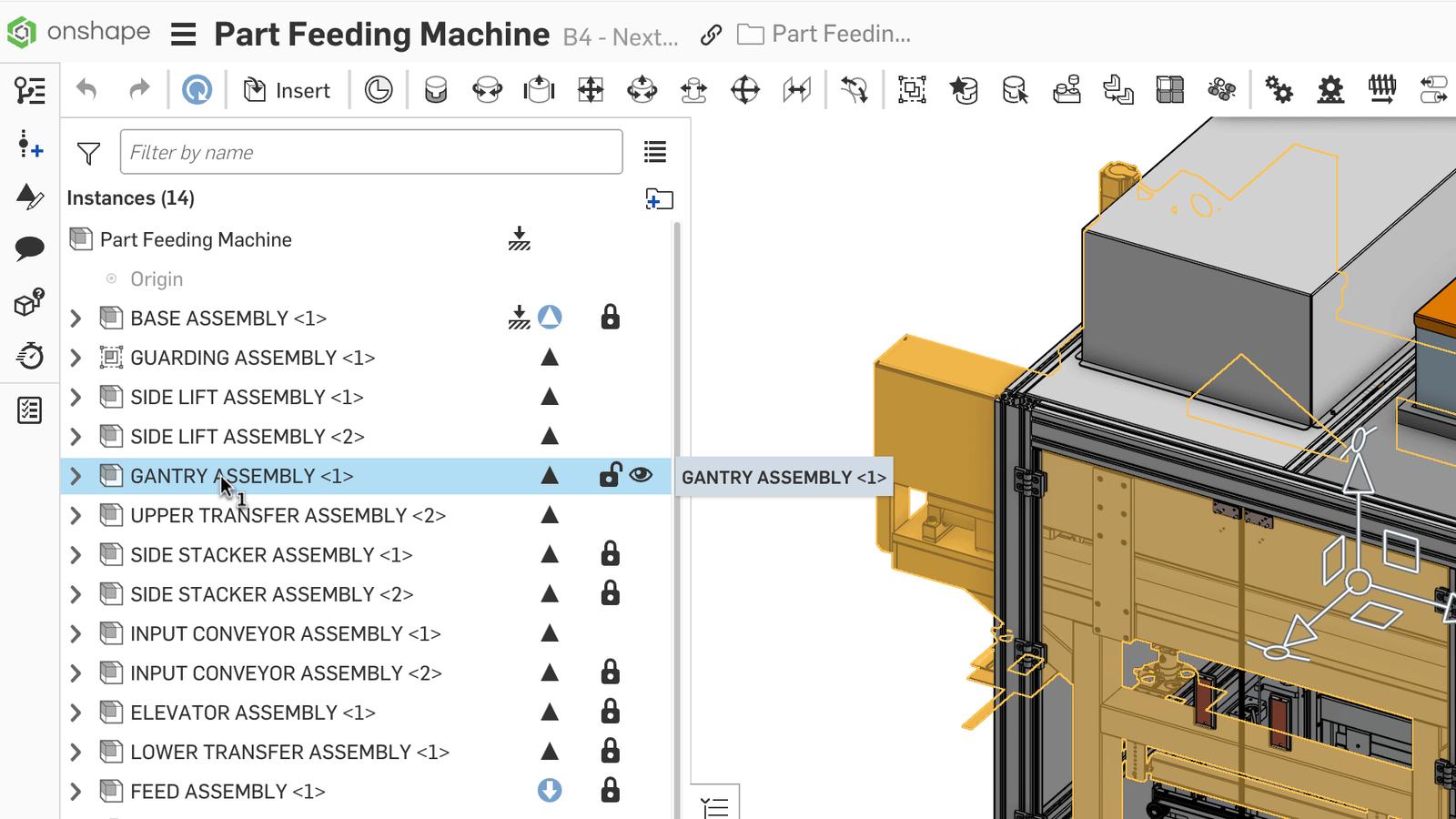Click the Insert button
The image size is (1456, 819).
[x=287, y=90]
